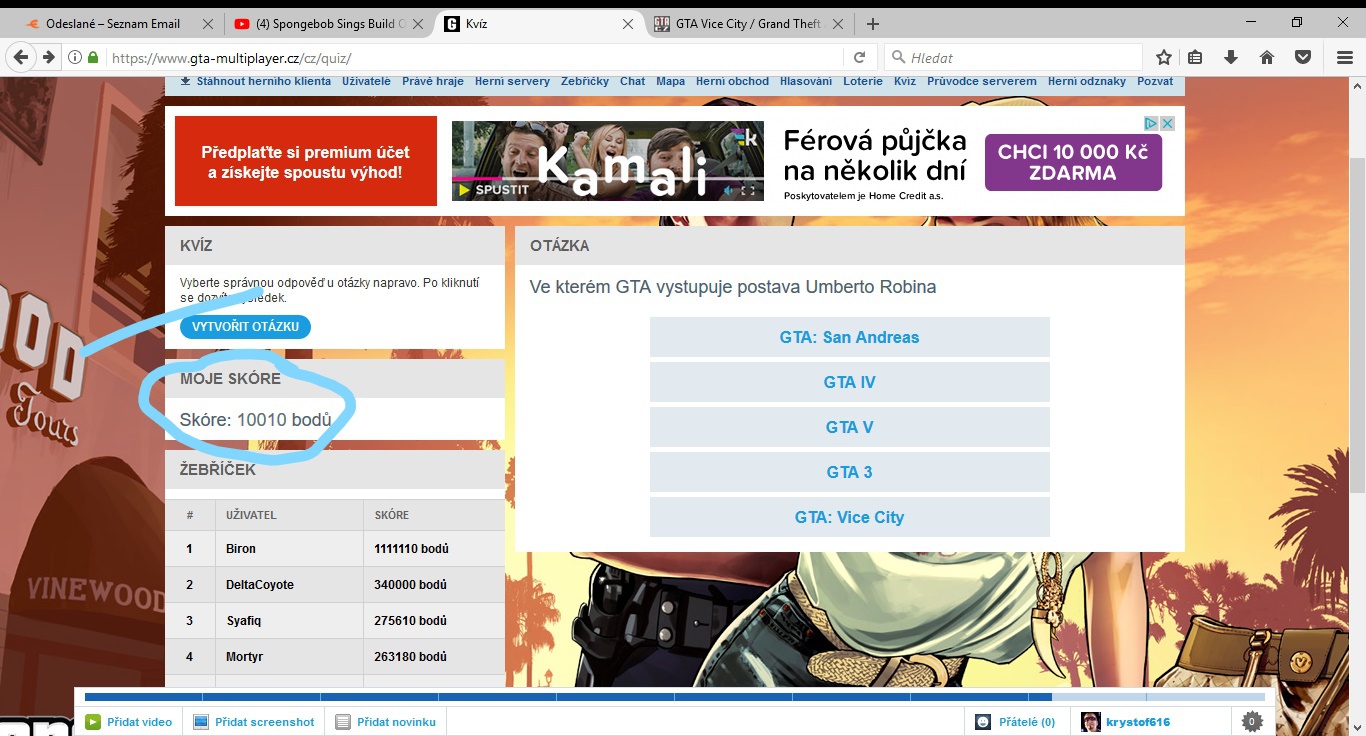Image resolution: width=1366 pixels, height=736 pixels.
Task: Open user Mortyr in the leaderboard
Action: coord(245,657)
